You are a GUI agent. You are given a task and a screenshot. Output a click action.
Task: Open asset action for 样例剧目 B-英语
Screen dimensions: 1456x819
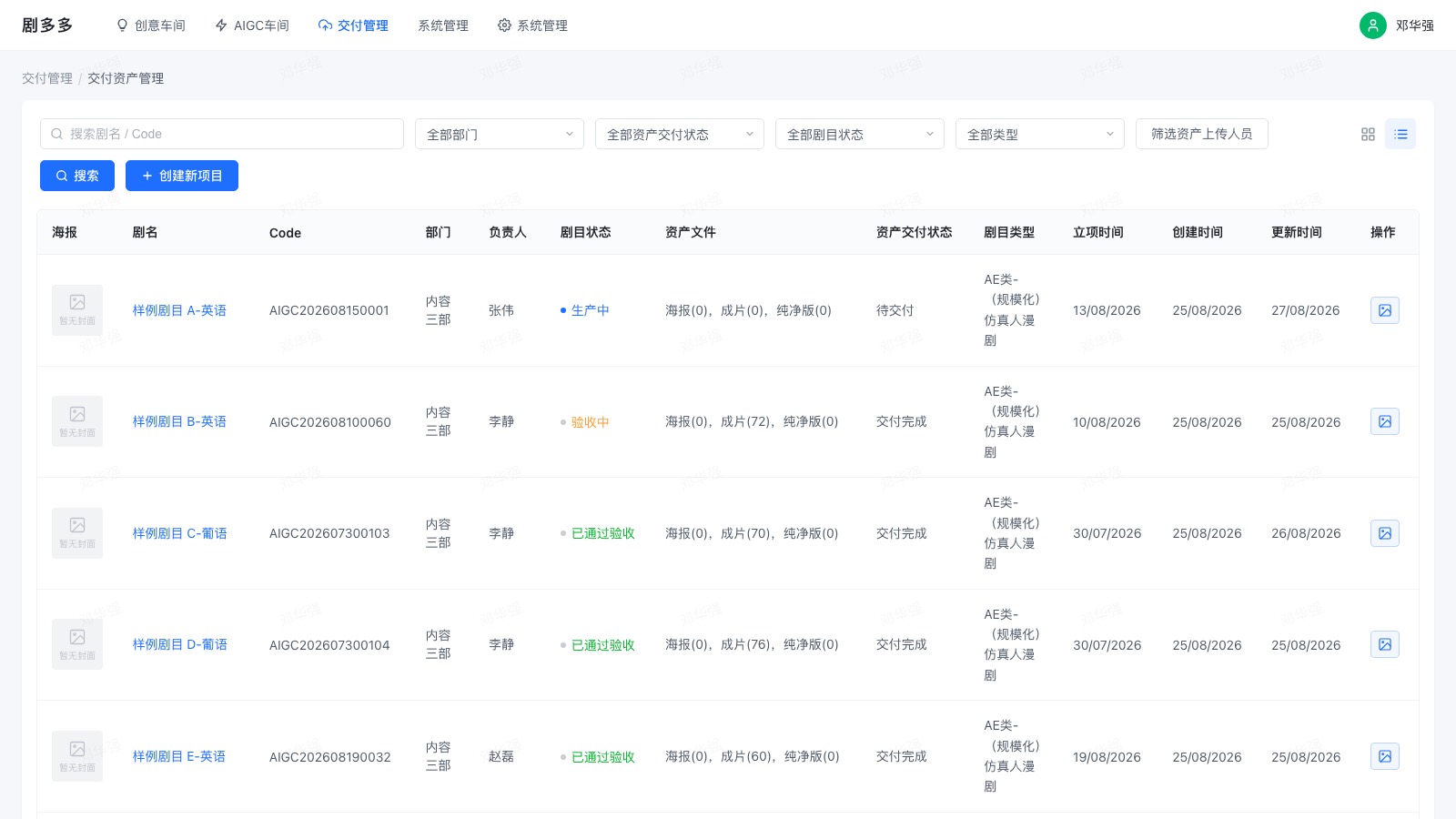pyautogui.click(x=1385, y=421)
